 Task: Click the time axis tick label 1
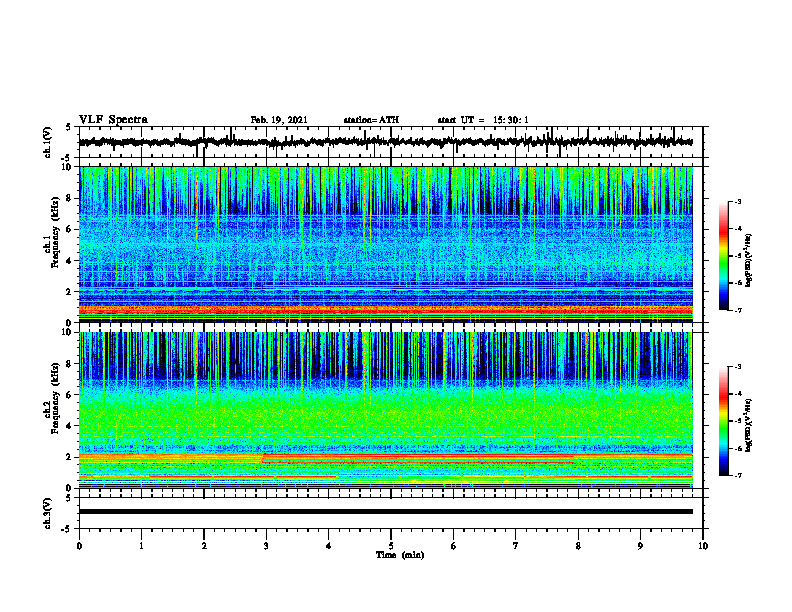(x=141, y=546)
